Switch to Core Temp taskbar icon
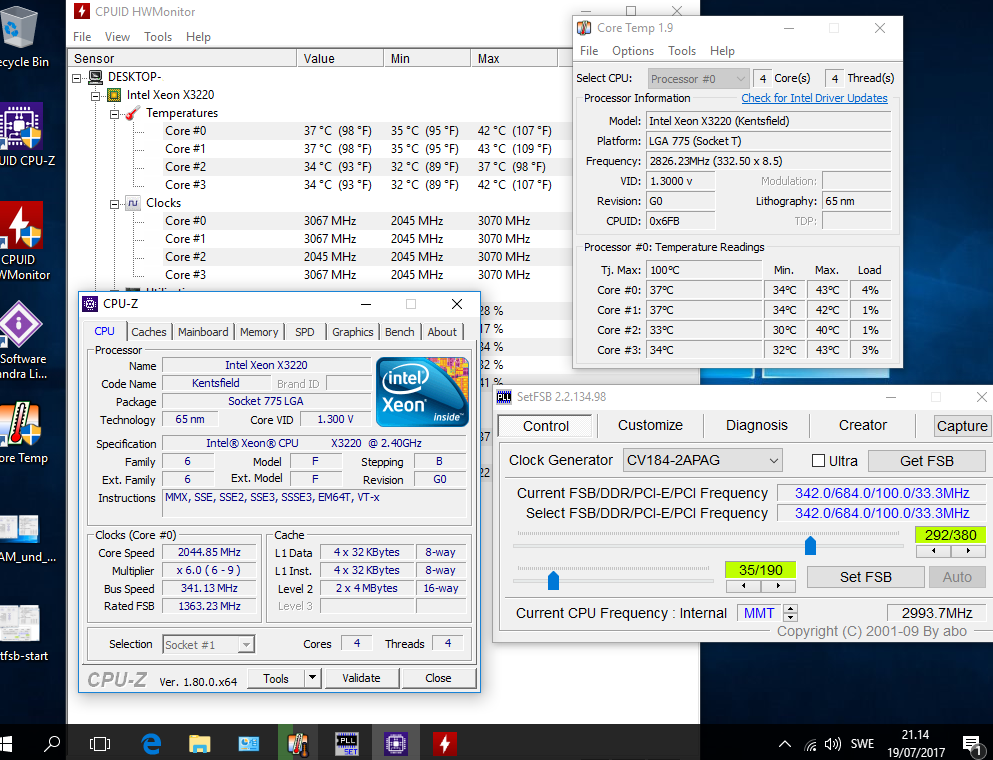Image resolution: width=993 pixels, height=760 pixels. click(297, 744)
